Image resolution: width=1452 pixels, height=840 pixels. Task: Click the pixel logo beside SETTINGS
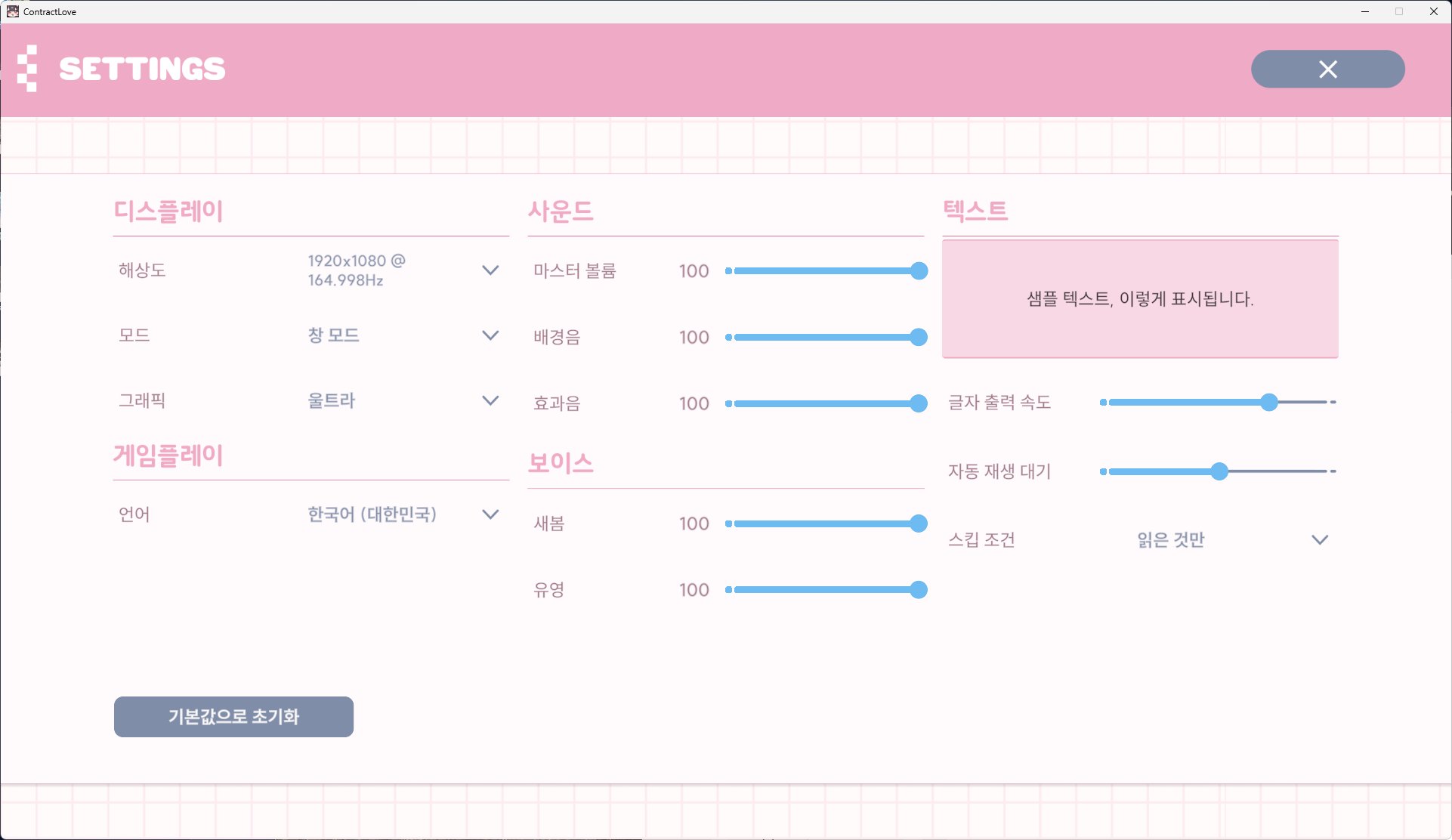pos(27,69)
